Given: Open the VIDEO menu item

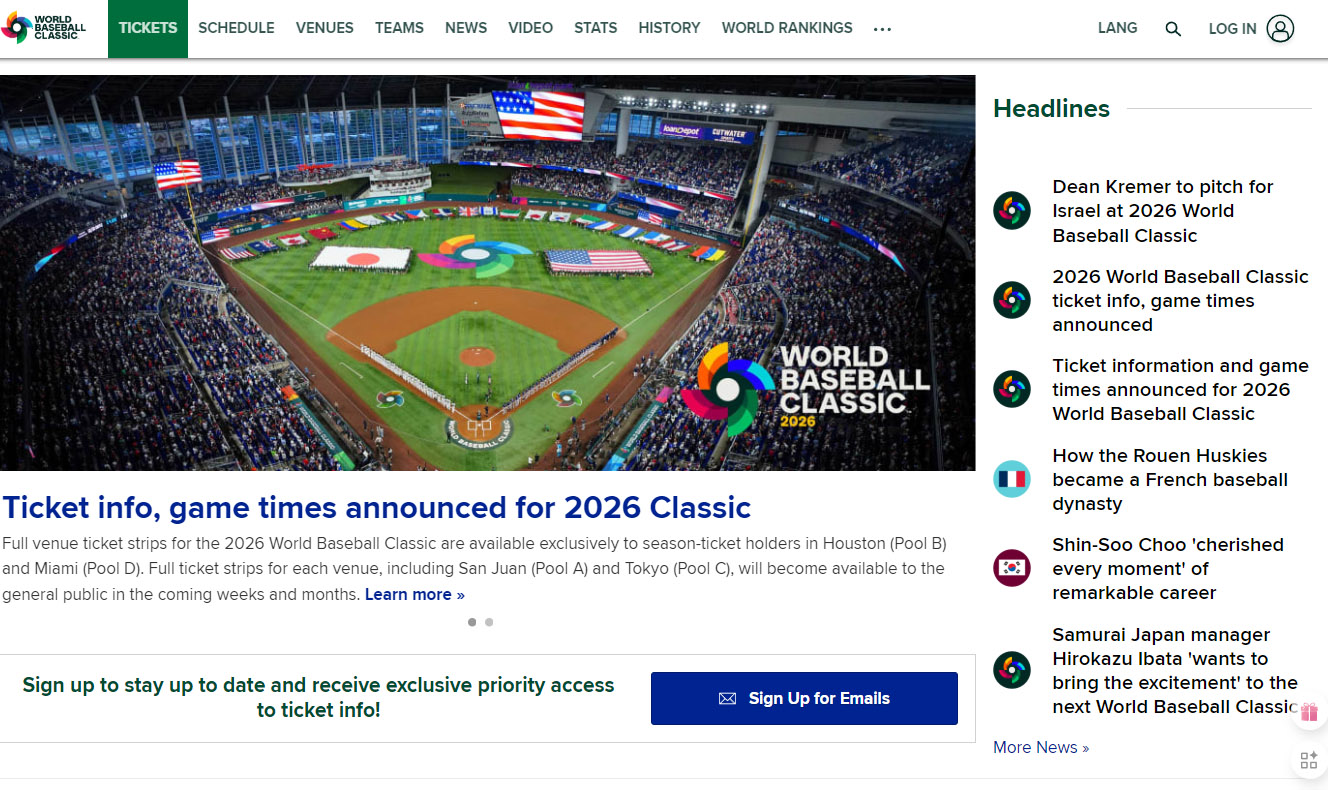Looking at the screenshot, I should click(530, 28).
